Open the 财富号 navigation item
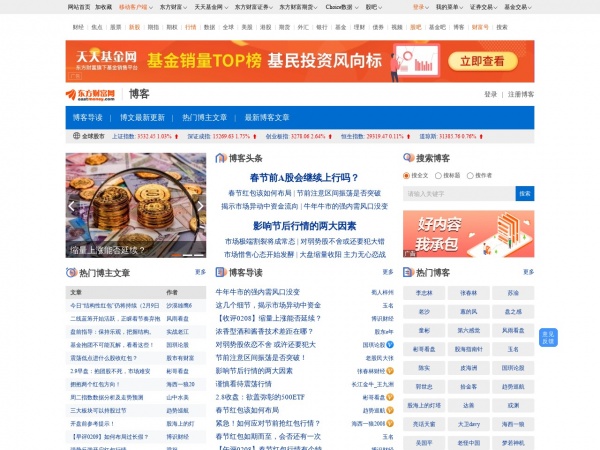Image resolution: width=600 pixels, height=450 pixels. 480,27
